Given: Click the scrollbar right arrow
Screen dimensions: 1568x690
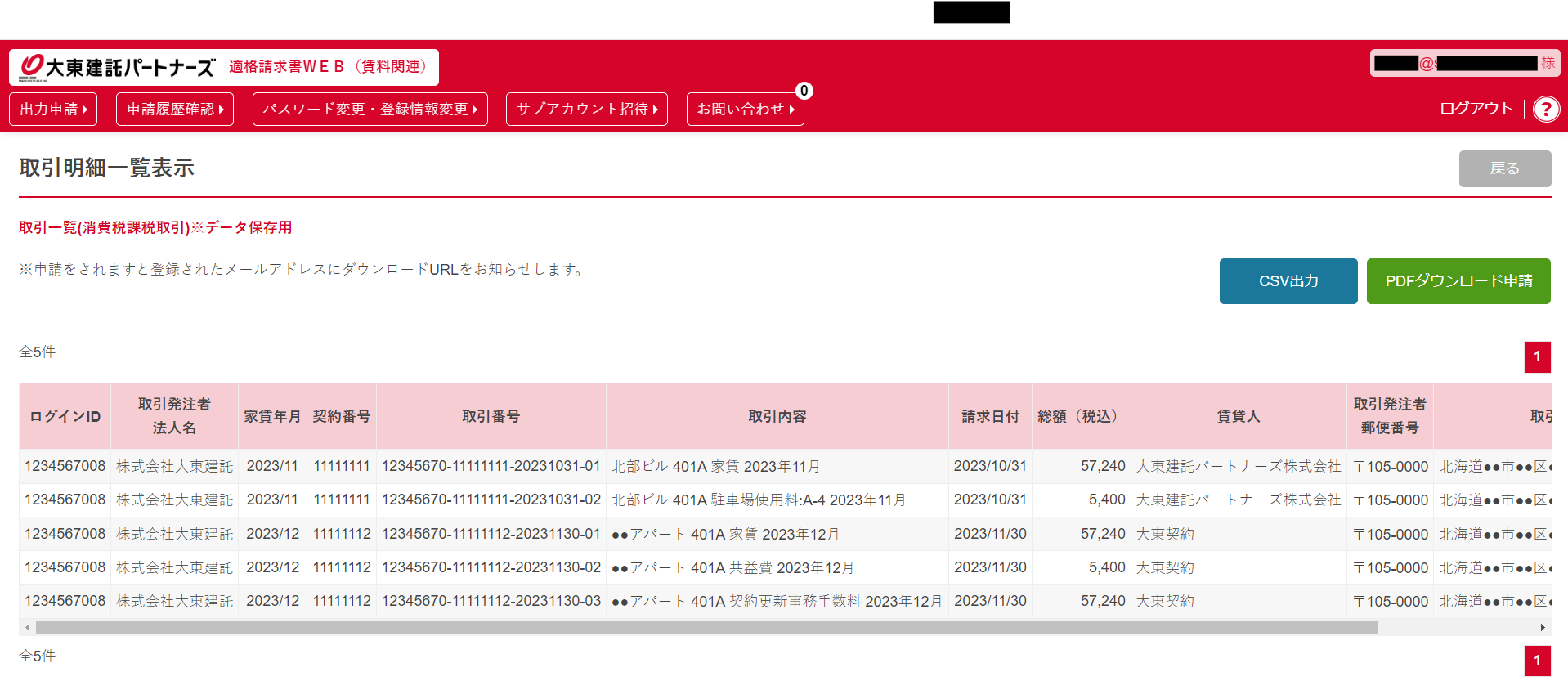Looking at the screenshot, I should coord(1543,628).
